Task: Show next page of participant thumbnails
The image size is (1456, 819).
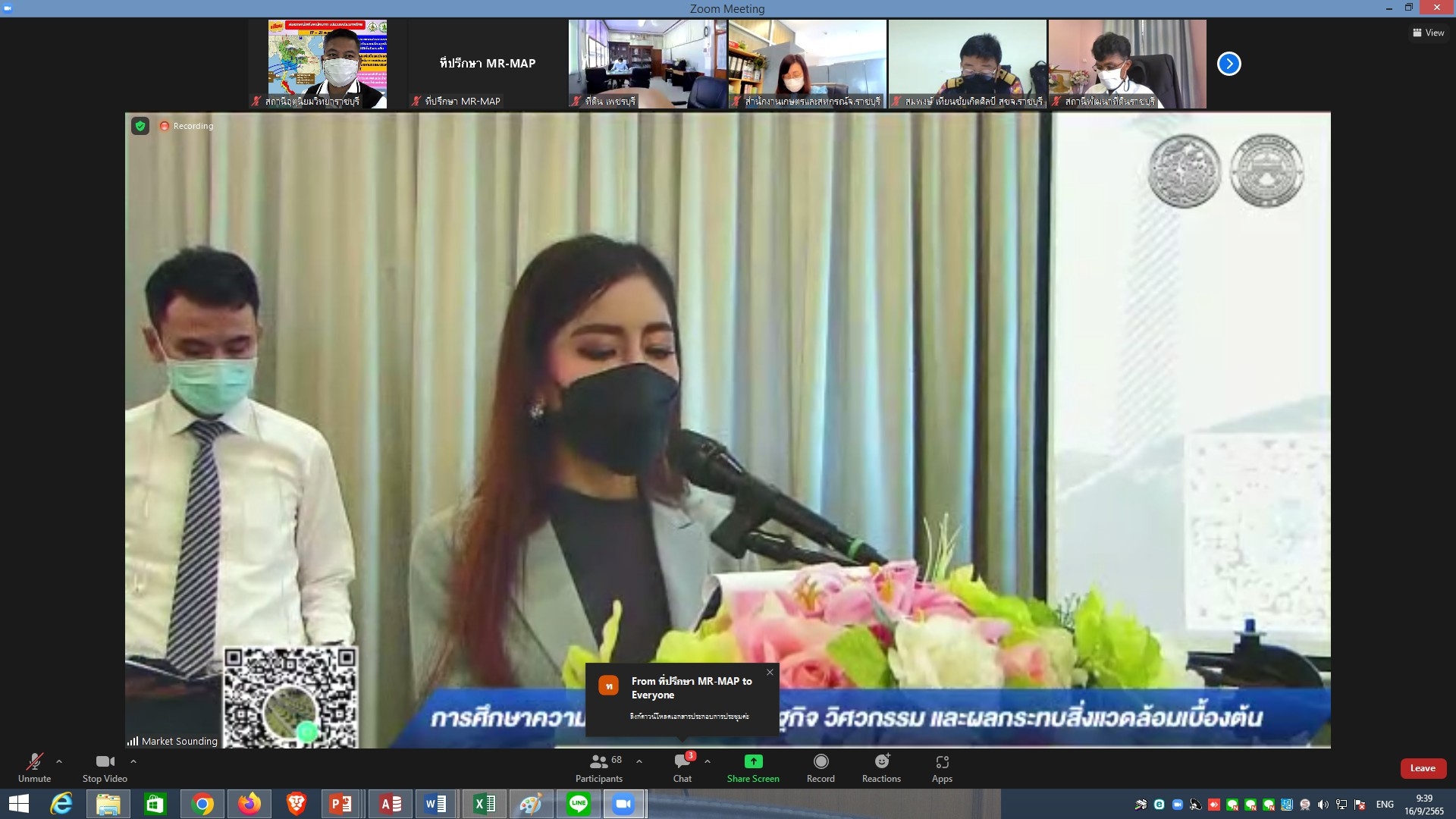Action: [x=1228, y=64]
